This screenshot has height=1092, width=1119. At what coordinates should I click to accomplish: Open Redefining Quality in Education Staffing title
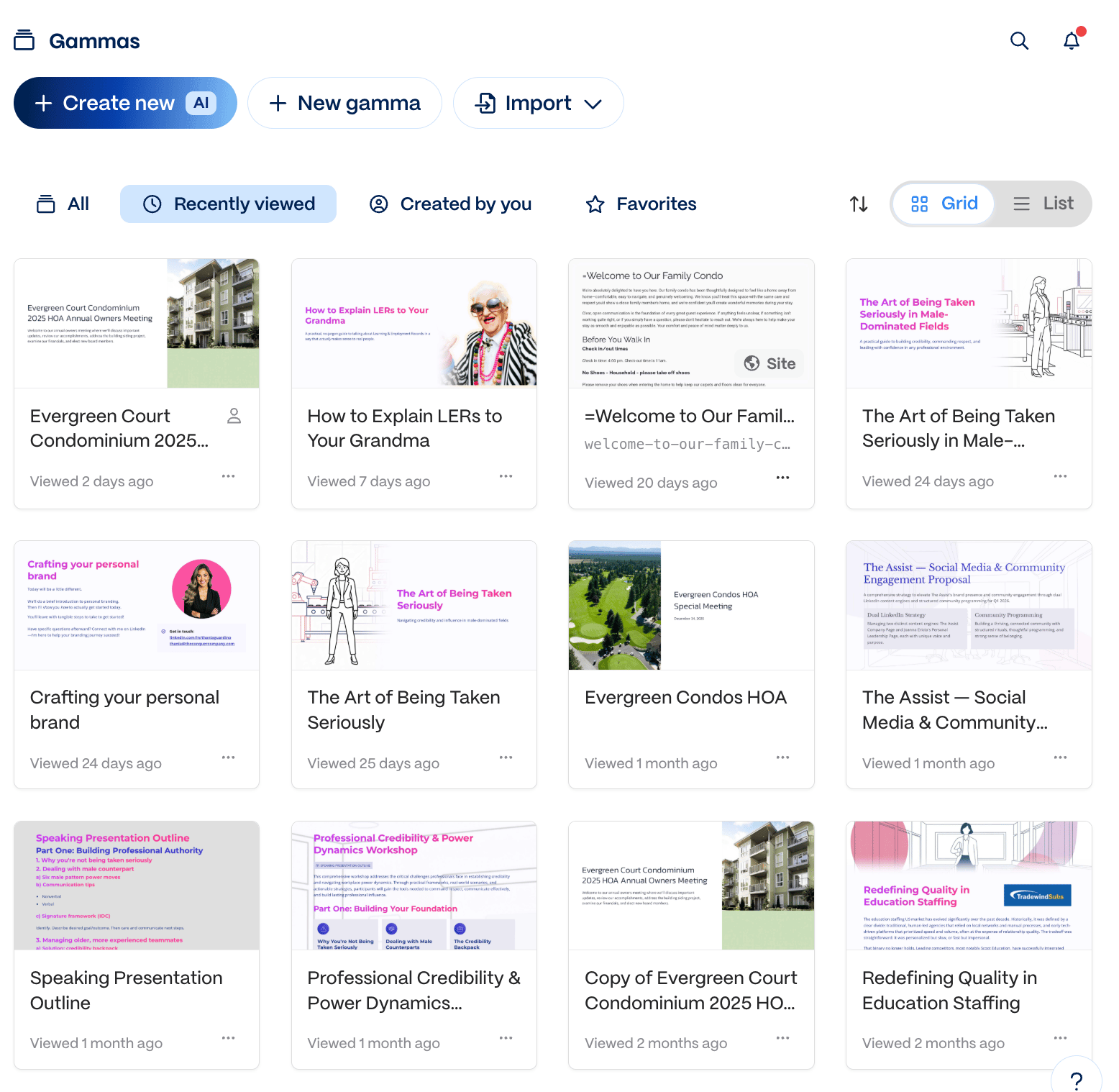[x=949, y=991]
